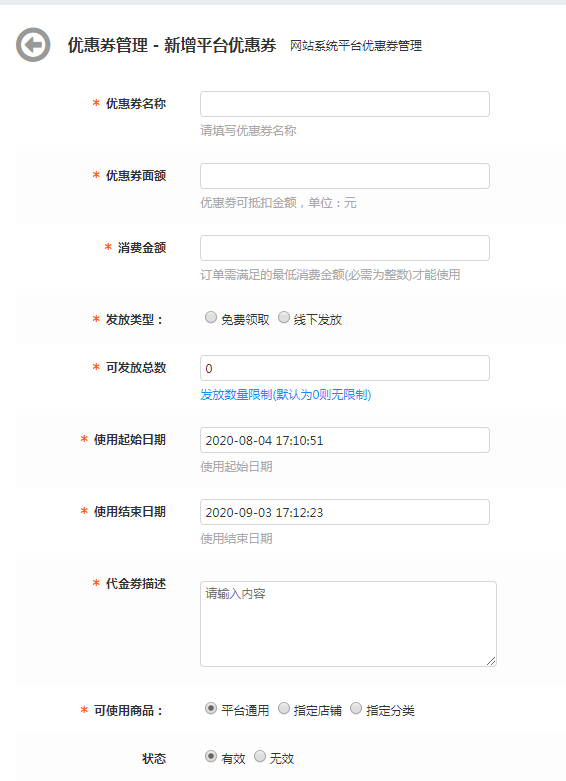Screen dimensions: 566x781
Task: Select the 线下发放 radio option
Action: click(x=283, y=317)
